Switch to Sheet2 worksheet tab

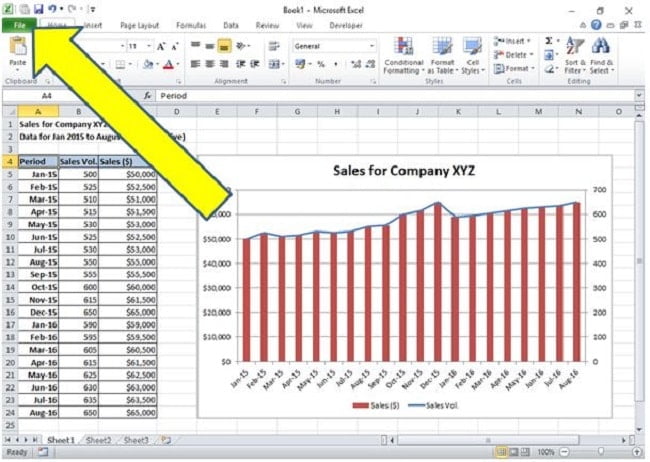coord(98,440)
